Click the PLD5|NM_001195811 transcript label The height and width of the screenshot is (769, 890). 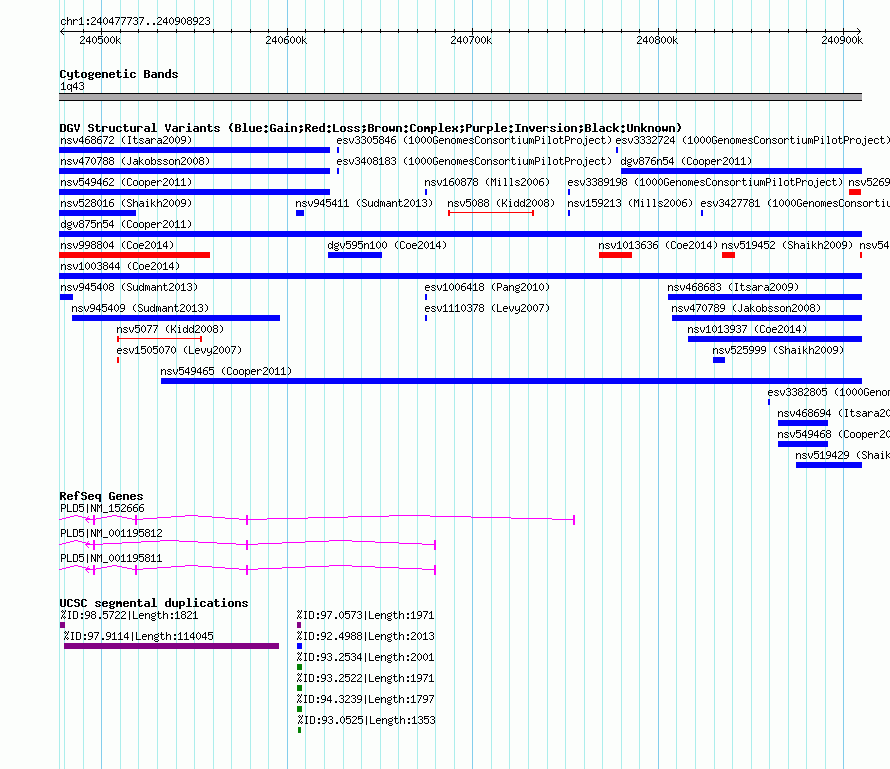pyautogui.click(x=111, y=558)
